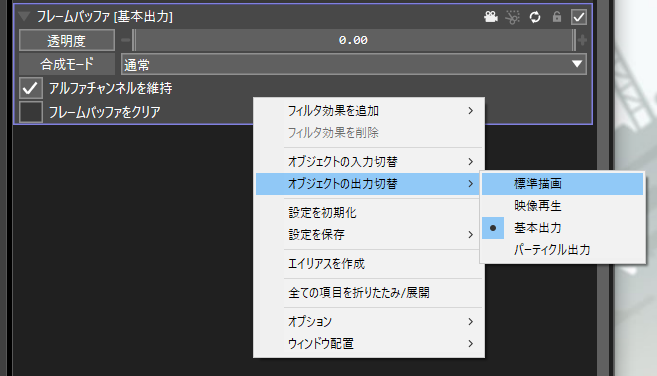Screen dimensions: 657x376
Task: Click the 0.00 transparency value
Action: 353,40
